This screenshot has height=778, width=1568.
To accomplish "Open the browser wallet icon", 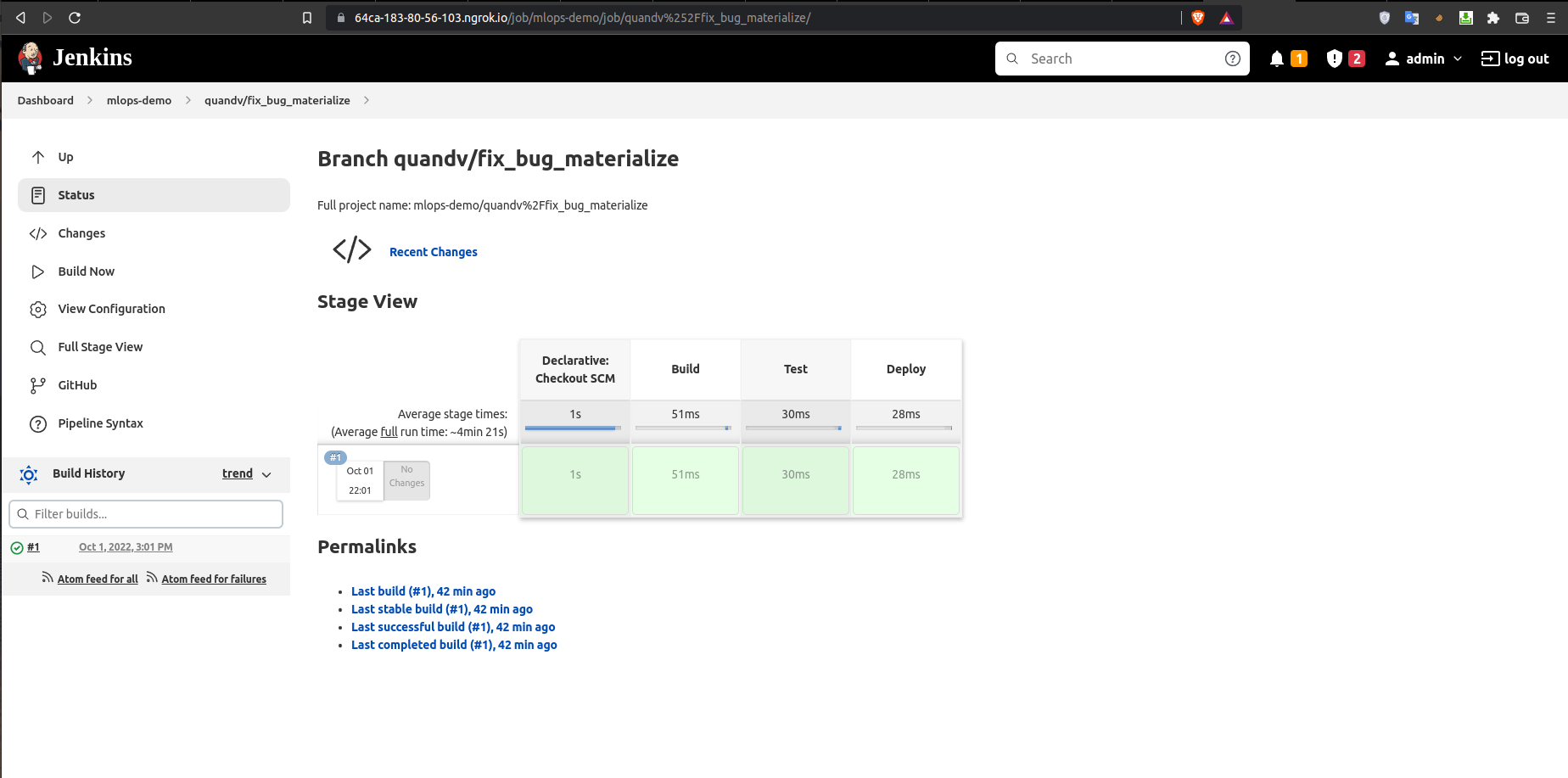I will [x=1522, y=18].
